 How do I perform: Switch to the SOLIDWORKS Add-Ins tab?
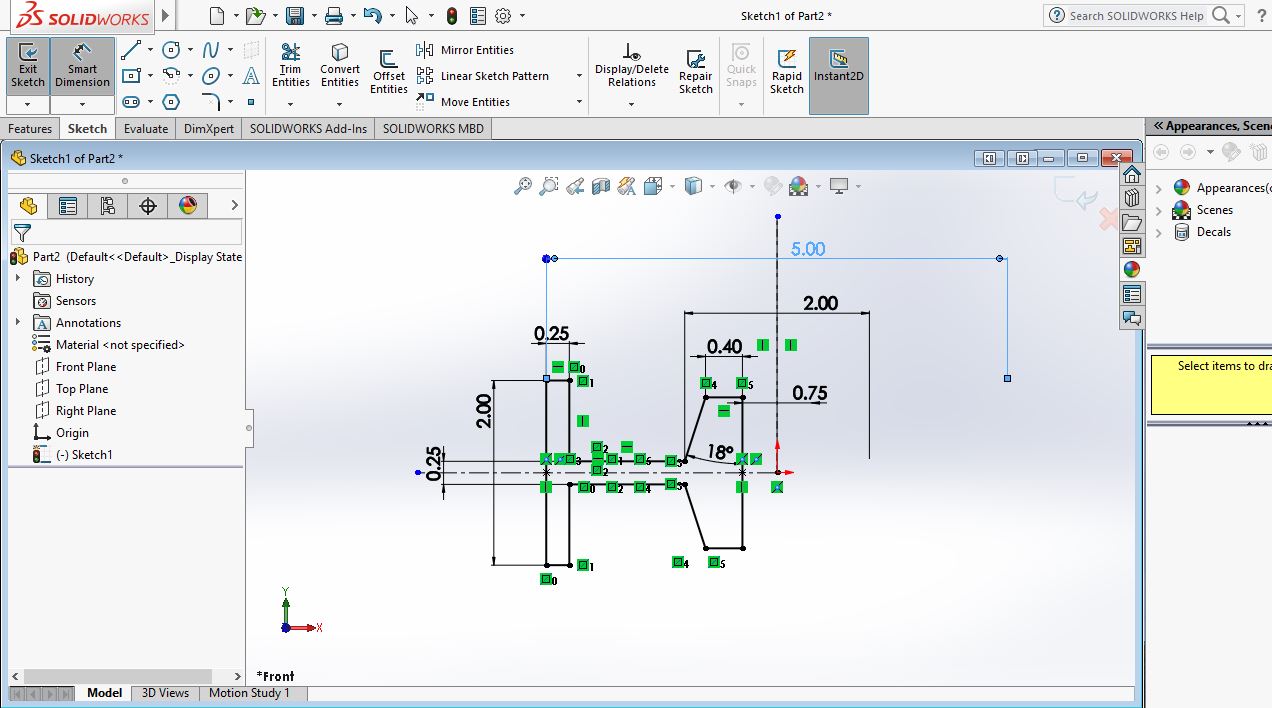(308, 129)
